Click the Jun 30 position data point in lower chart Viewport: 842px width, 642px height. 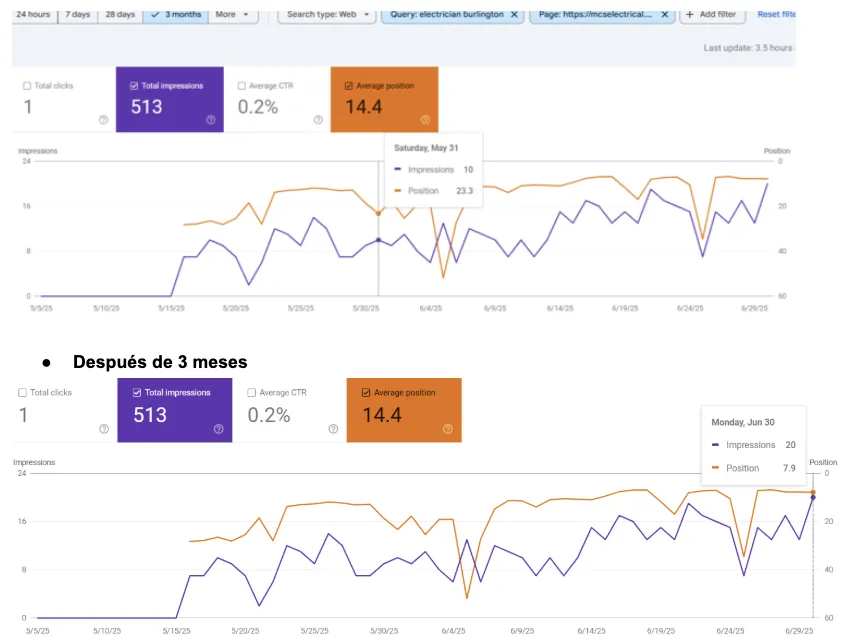coord(813,492)
